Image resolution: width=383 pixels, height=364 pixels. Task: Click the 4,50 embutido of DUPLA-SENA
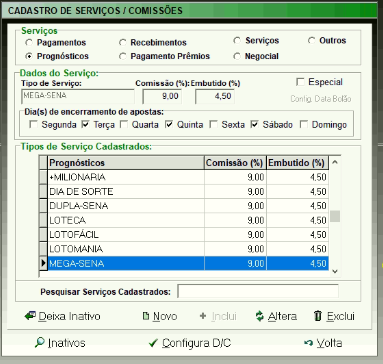(x=297, y=206)
